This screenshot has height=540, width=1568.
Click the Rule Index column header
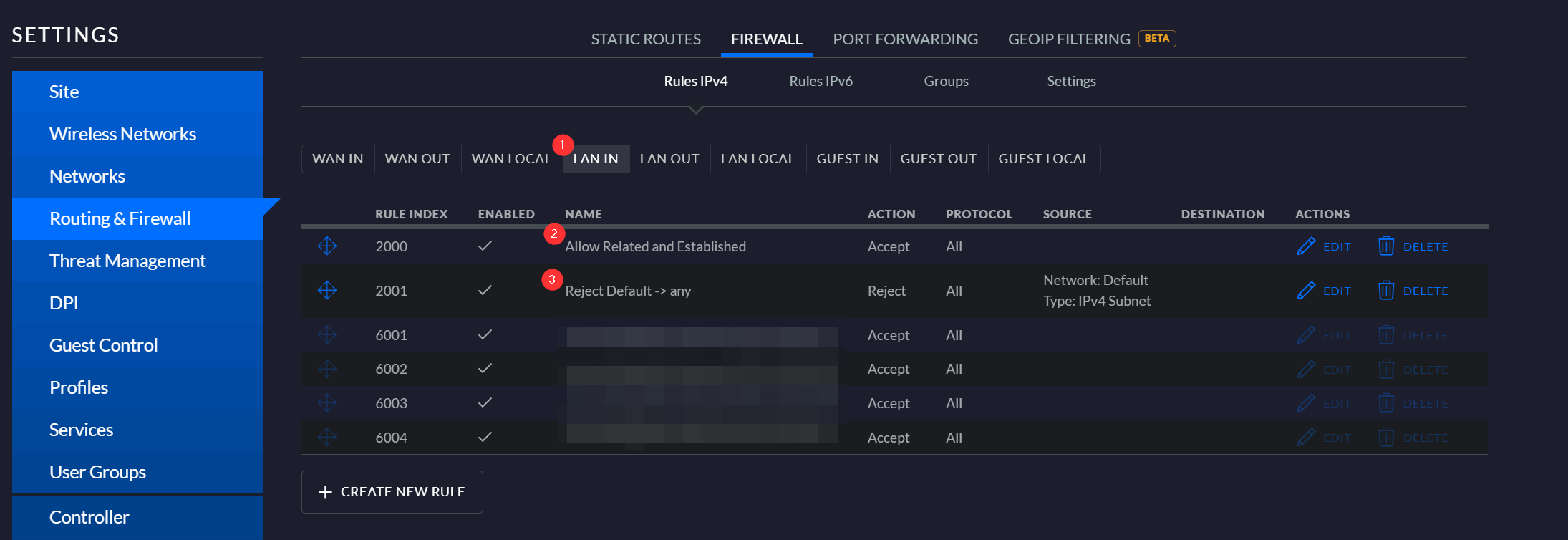(x=411, y=214)
